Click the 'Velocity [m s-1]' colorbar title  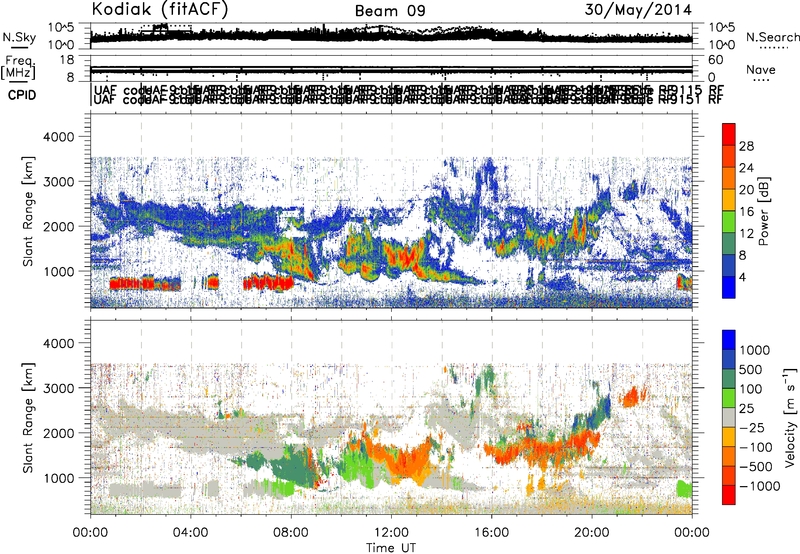click(x=790, y=417)
